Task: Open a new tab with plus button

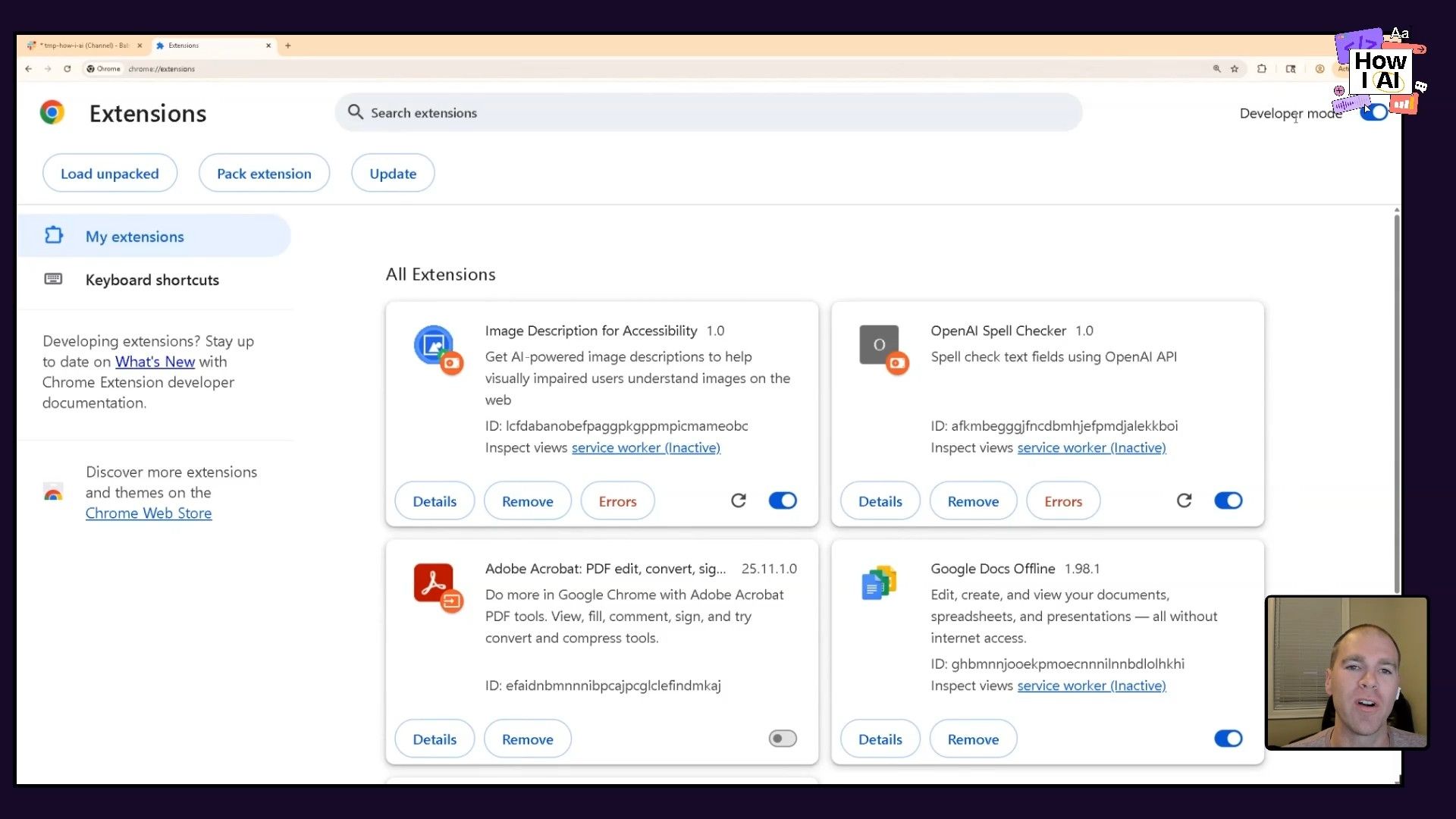Action: pyautogui.click(x=287, y=45)
